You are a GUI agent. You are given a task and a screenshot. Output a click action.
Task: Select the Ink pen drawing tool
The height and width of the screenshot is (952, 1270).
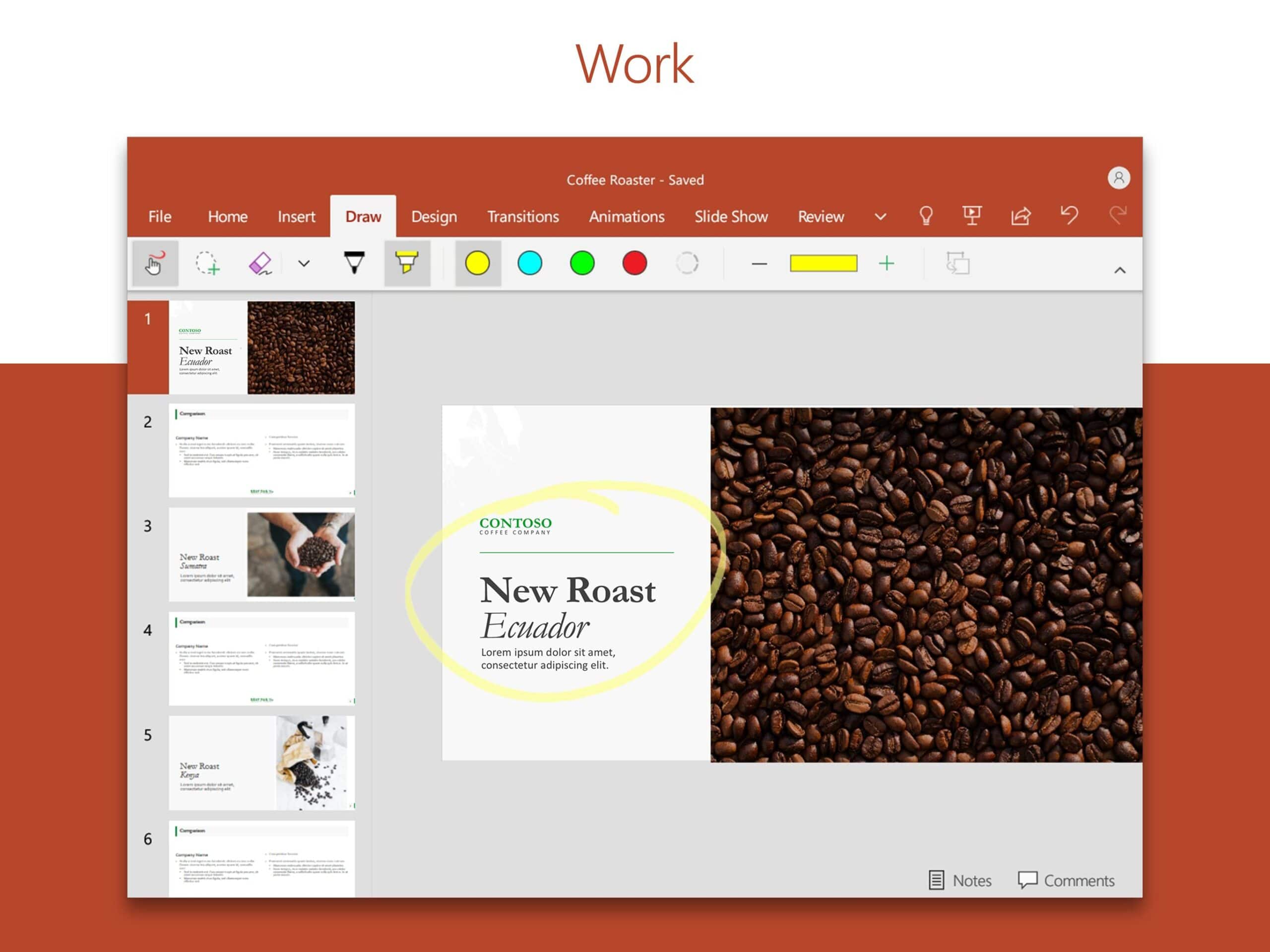point(354,264)
